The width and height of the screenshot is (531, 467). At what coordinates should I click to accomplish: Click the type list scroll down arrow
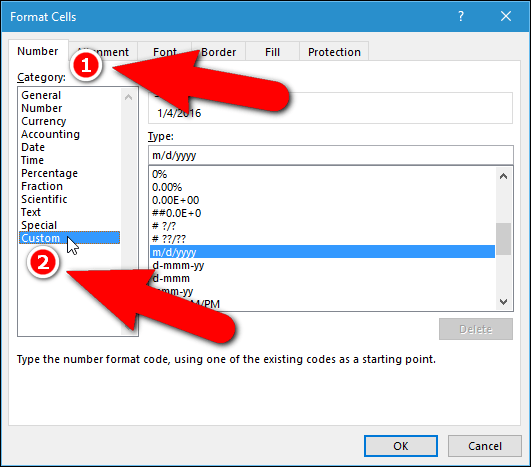(503, 301)
